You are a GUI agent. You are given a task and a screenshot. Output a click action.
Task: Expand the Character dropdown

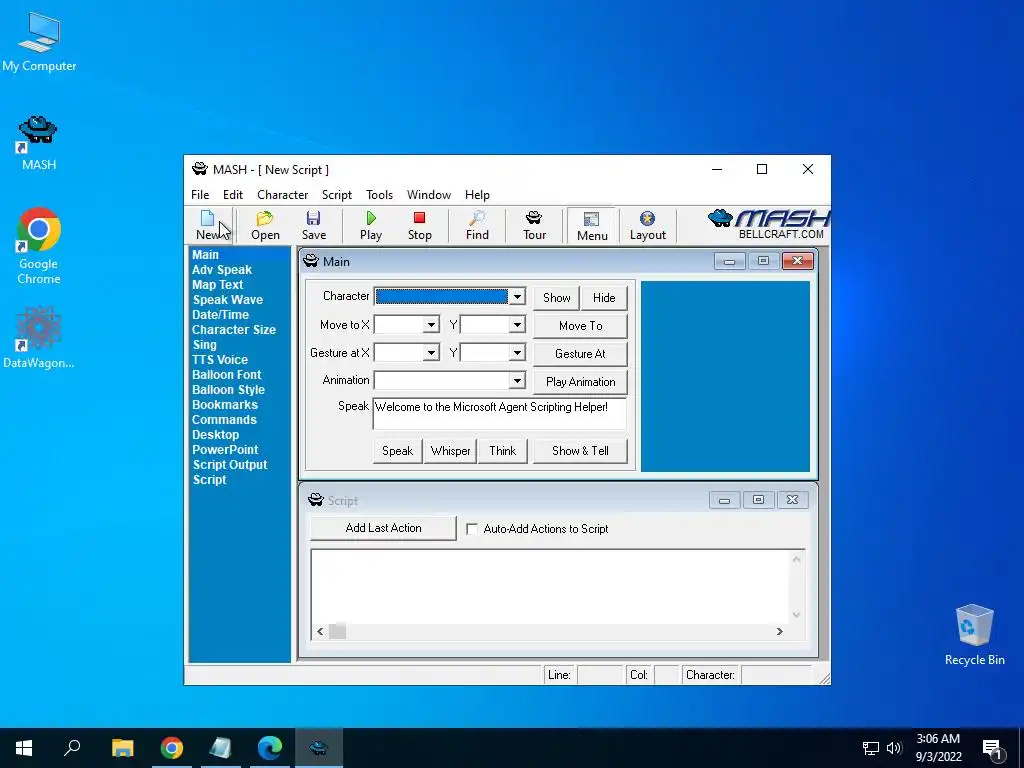point(517,296)
